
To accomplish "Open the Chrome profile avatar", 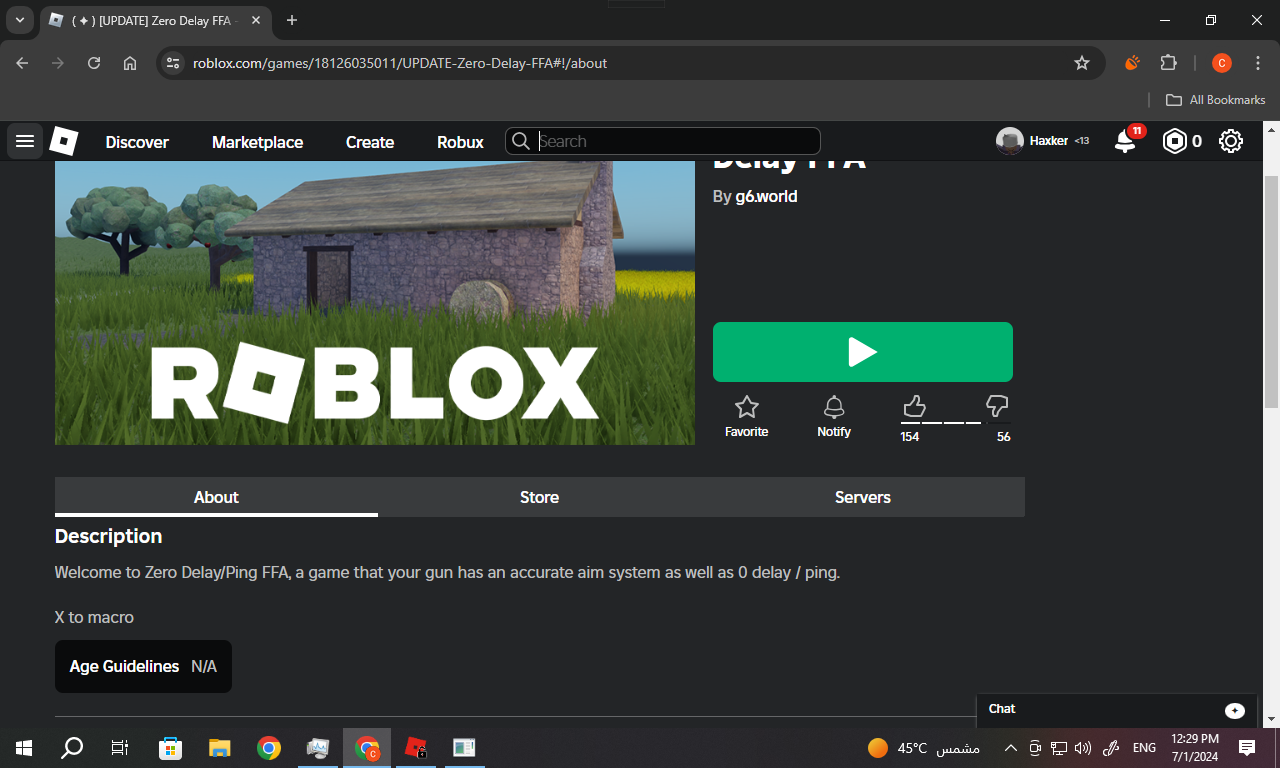I will pyautogui.click(x=1221, y=63).
